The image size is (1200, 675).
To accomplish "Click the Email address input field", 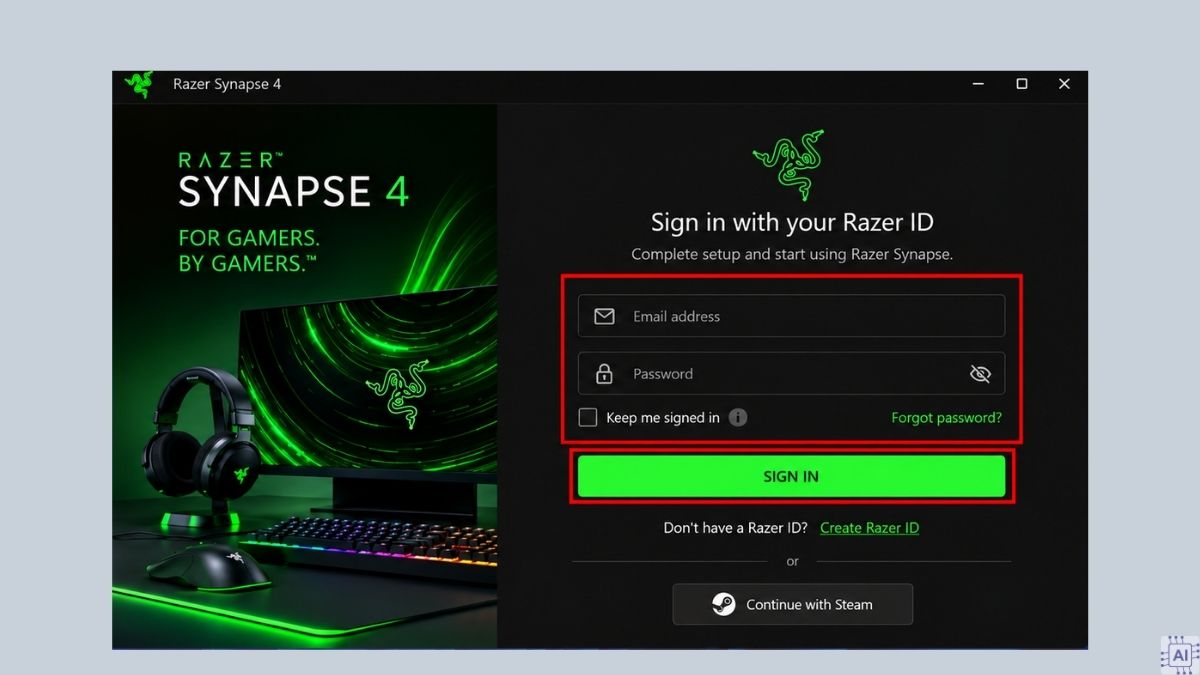I will point(791,316).
